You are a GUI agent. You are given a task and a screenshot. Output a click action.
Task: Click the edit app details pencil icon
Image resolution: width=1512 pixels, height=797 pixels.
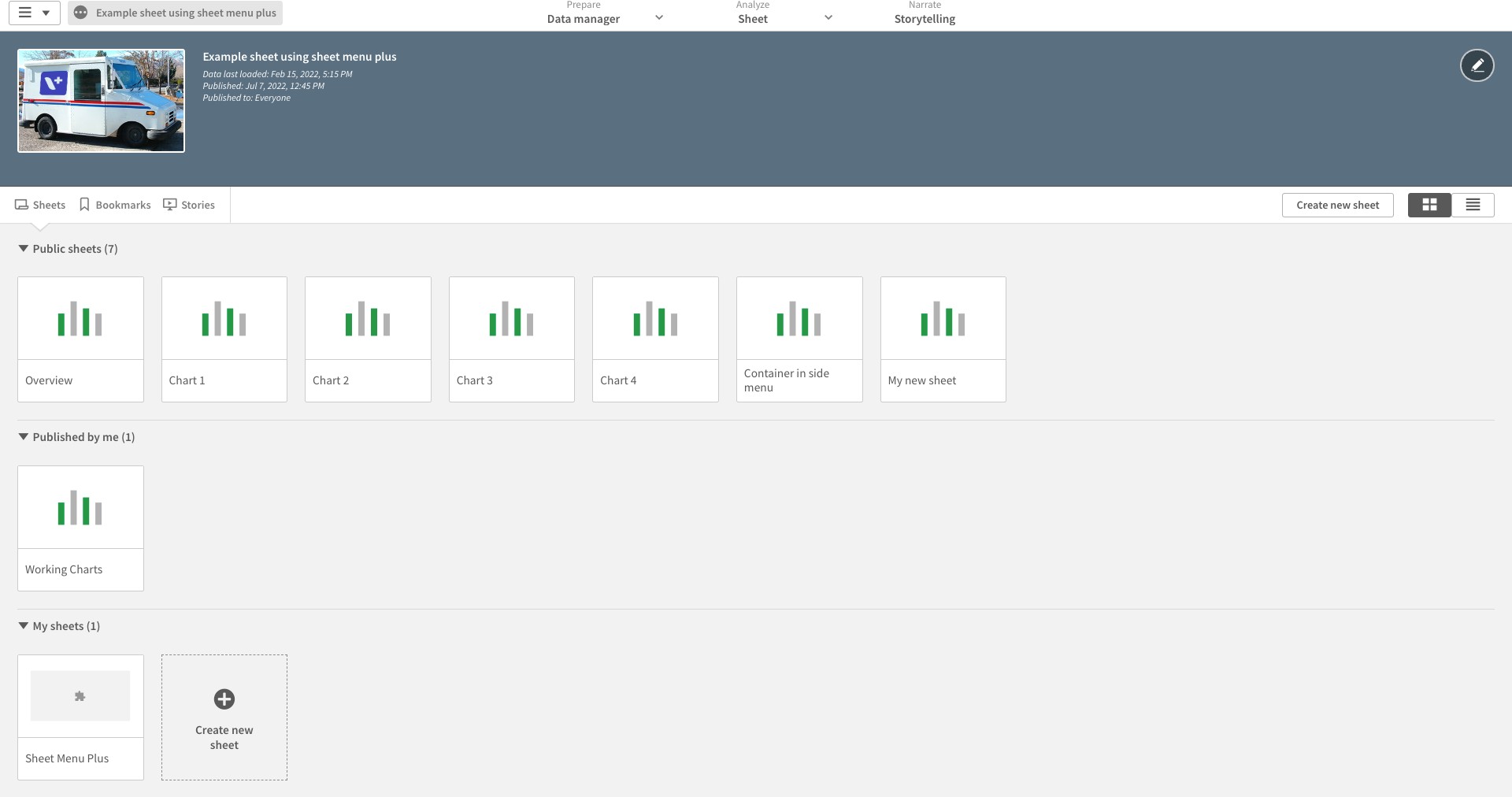[1477, 65]
